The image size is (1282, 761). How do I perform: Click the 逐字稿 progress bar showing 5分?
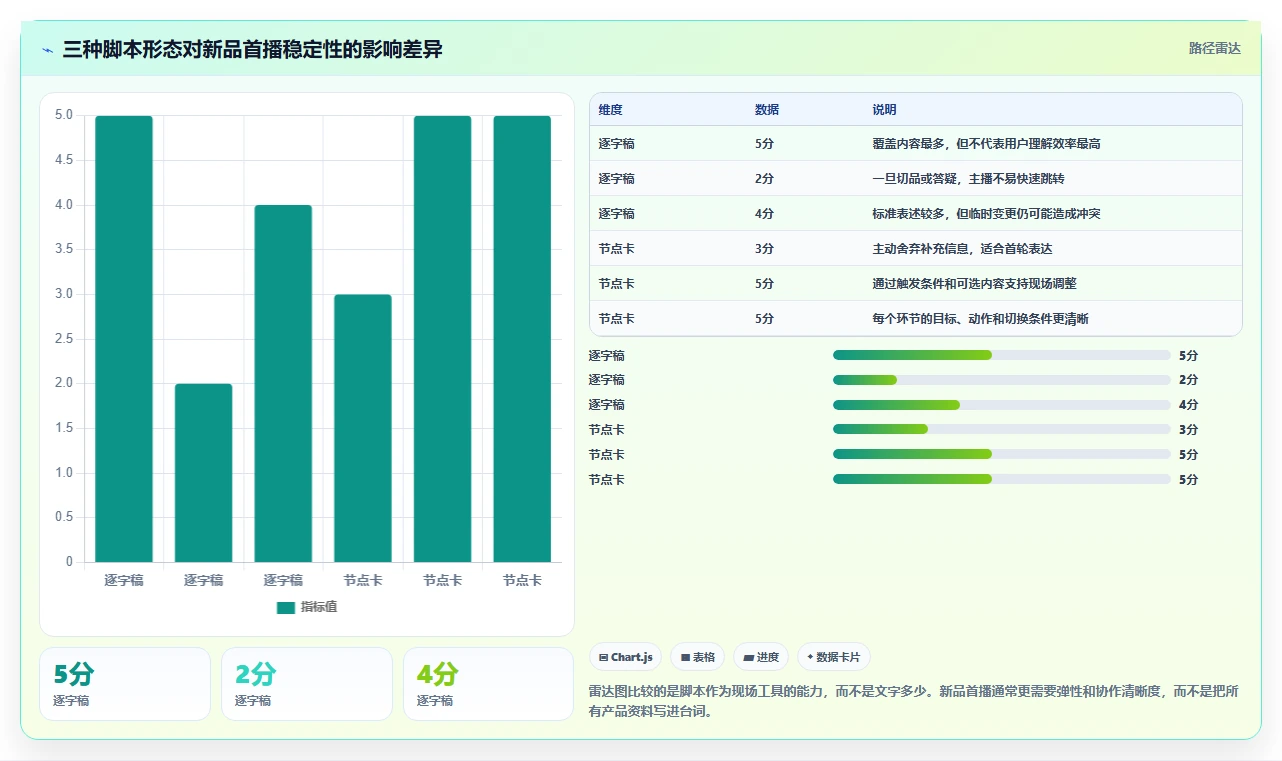pos(1001,355)
